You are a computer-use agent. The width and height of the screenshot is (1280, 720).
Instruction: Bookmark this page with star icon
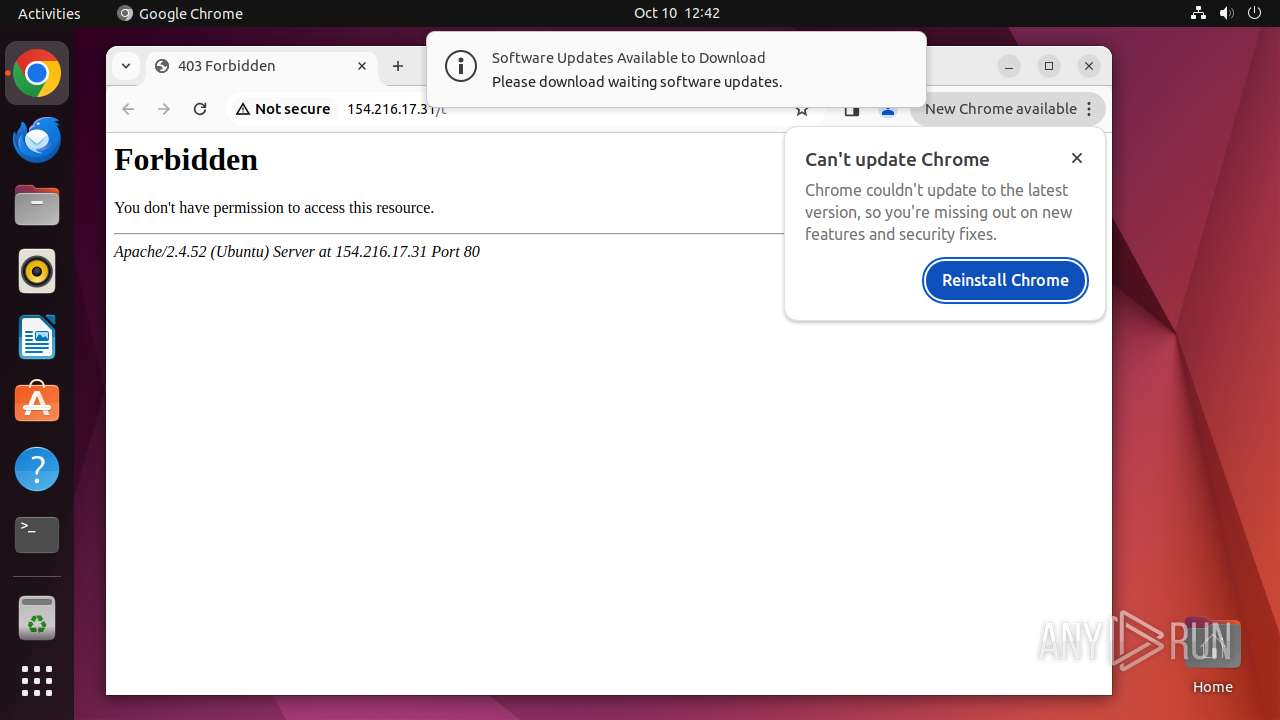tap(802, 110)
